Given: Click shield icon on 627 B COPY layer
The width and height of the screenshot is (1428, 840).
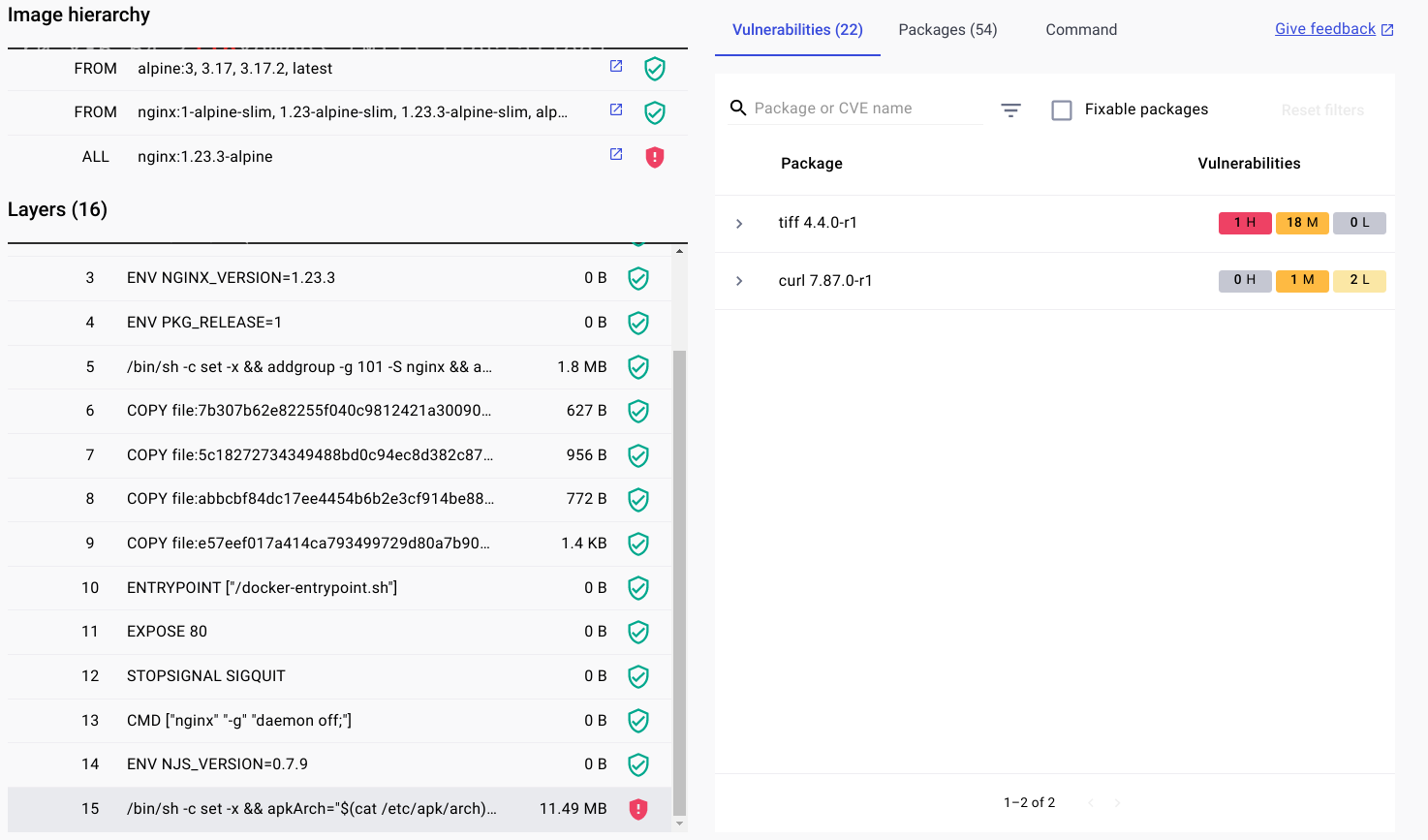Looking at the screenshot, I should [638, 412].
